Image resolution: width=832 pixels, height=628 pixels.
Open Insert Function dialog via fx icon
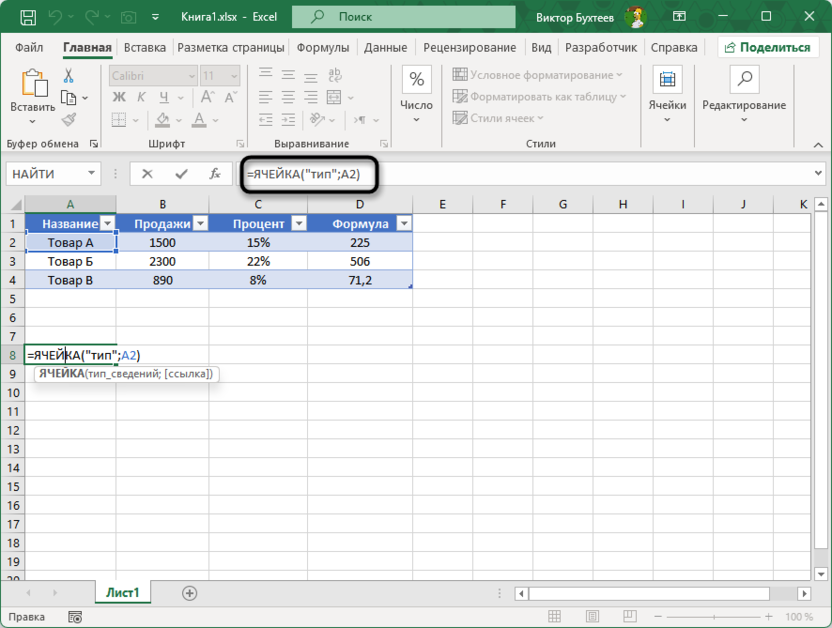(x=214, y=174)
